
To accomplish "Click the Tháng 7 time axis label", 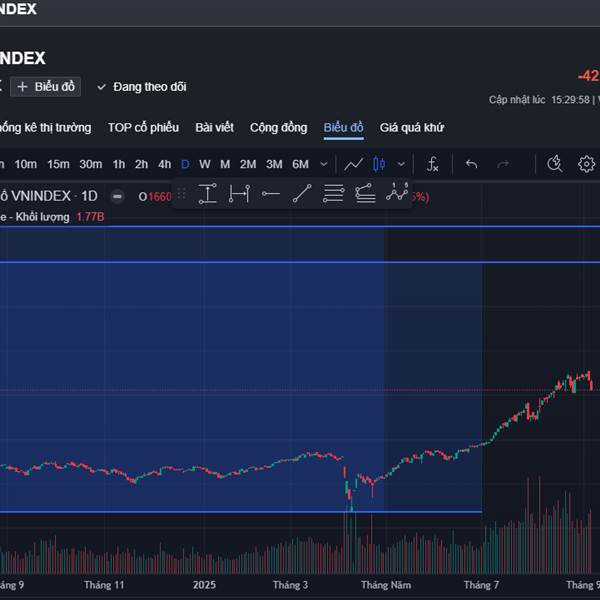I will [481, 585].
